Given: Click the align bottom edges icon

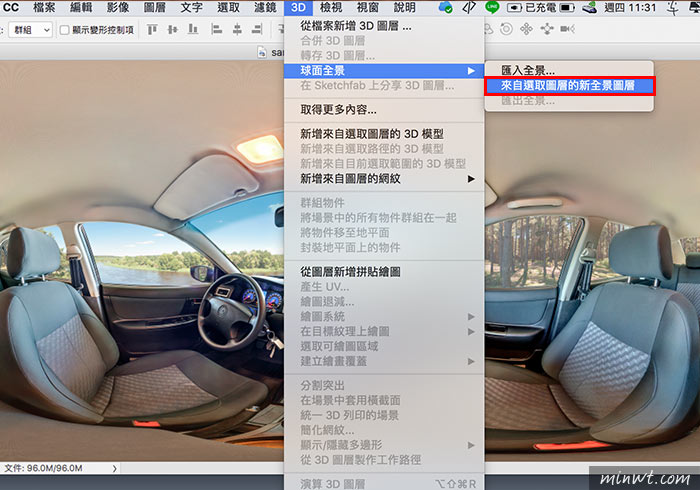Looking at the screenshot, I should click(193, 29).
